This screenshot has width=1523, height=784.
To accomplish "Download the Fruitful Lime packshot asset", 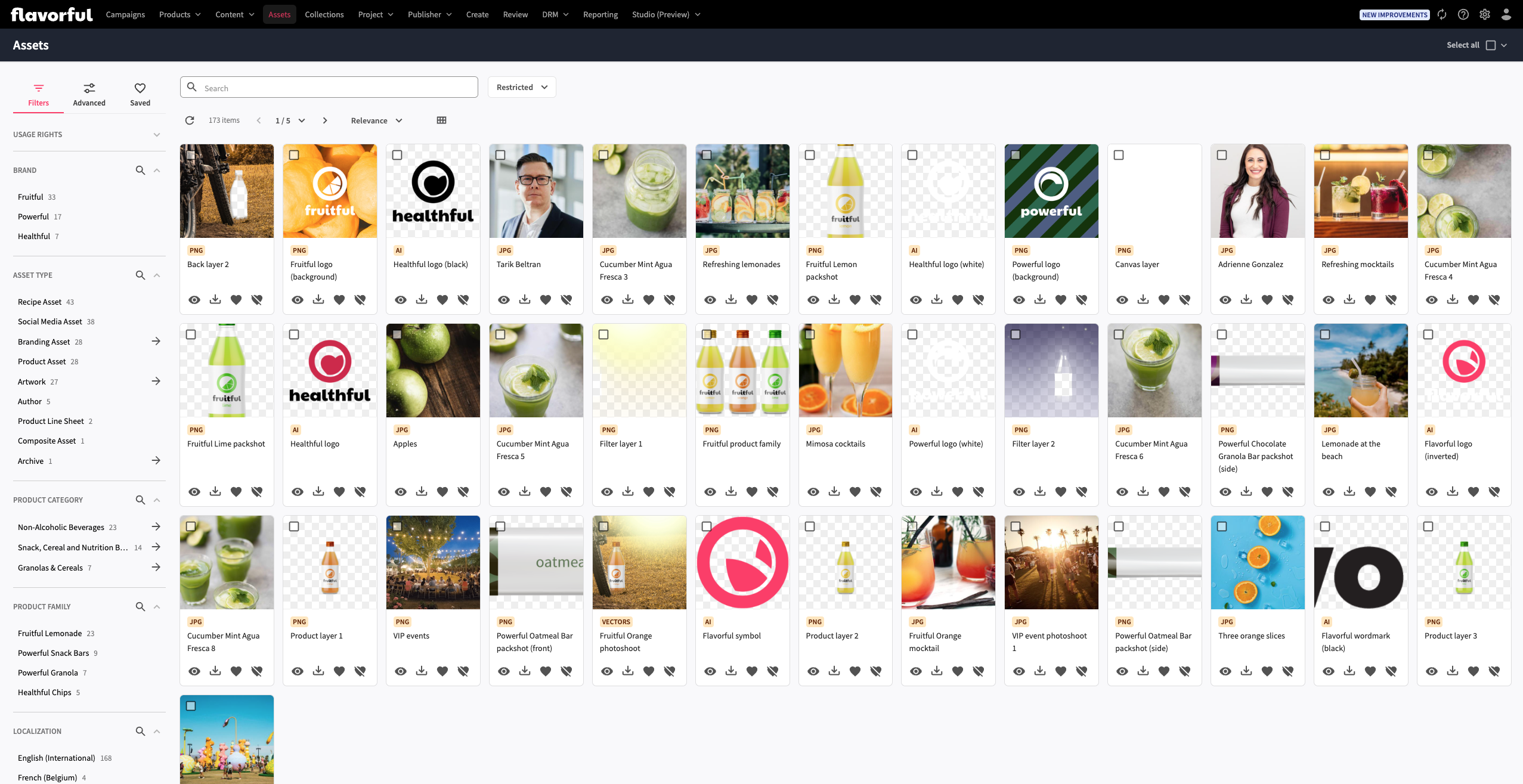I will (215, 491).
